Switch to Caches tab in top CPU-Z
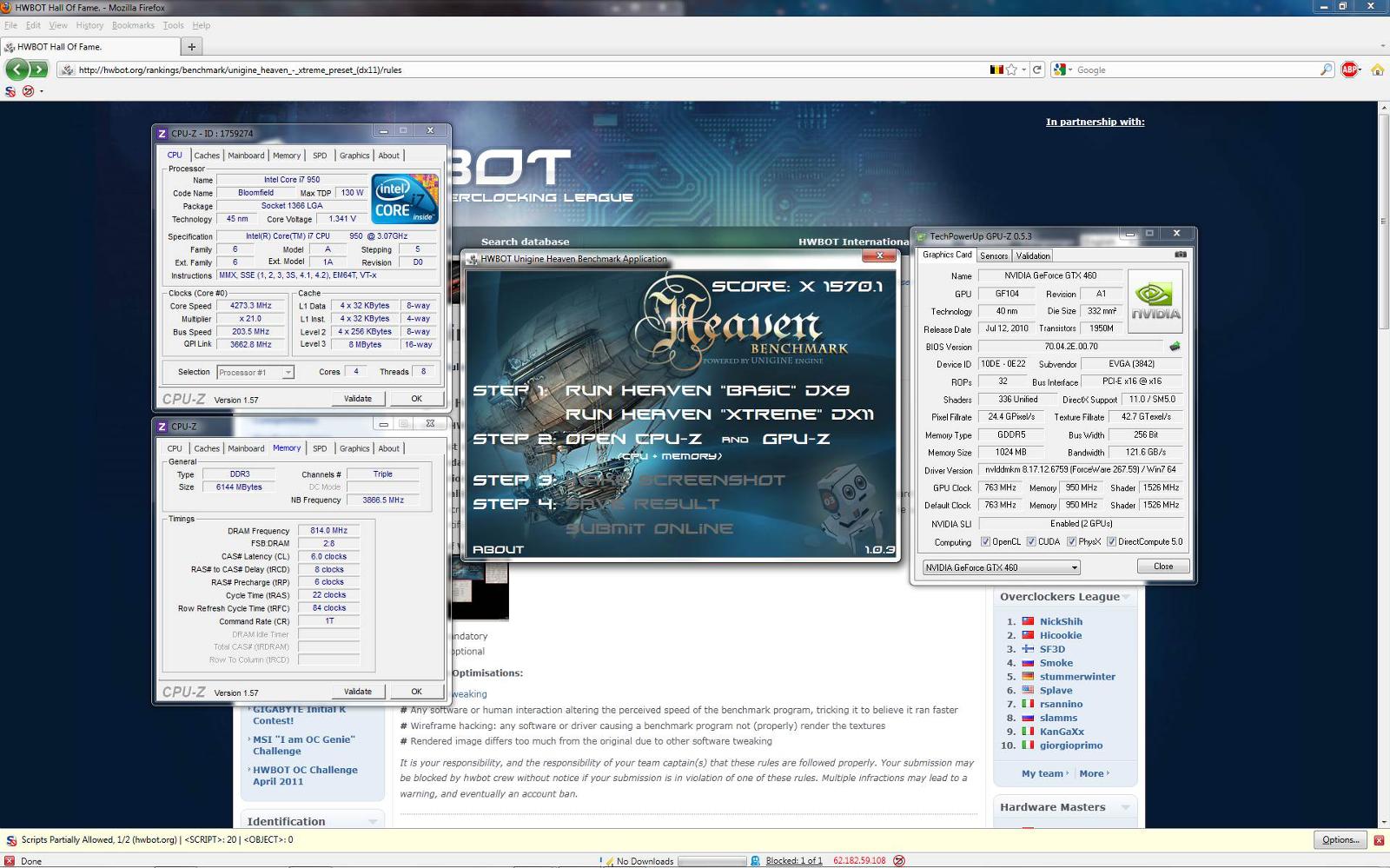 pyautogui.click(x=207, y=156)
